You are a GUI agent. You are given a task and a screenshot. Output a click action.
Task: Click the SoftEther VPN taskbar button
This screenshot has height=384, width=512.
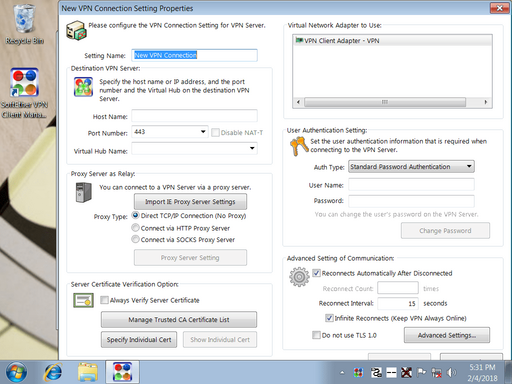point(122,372)
